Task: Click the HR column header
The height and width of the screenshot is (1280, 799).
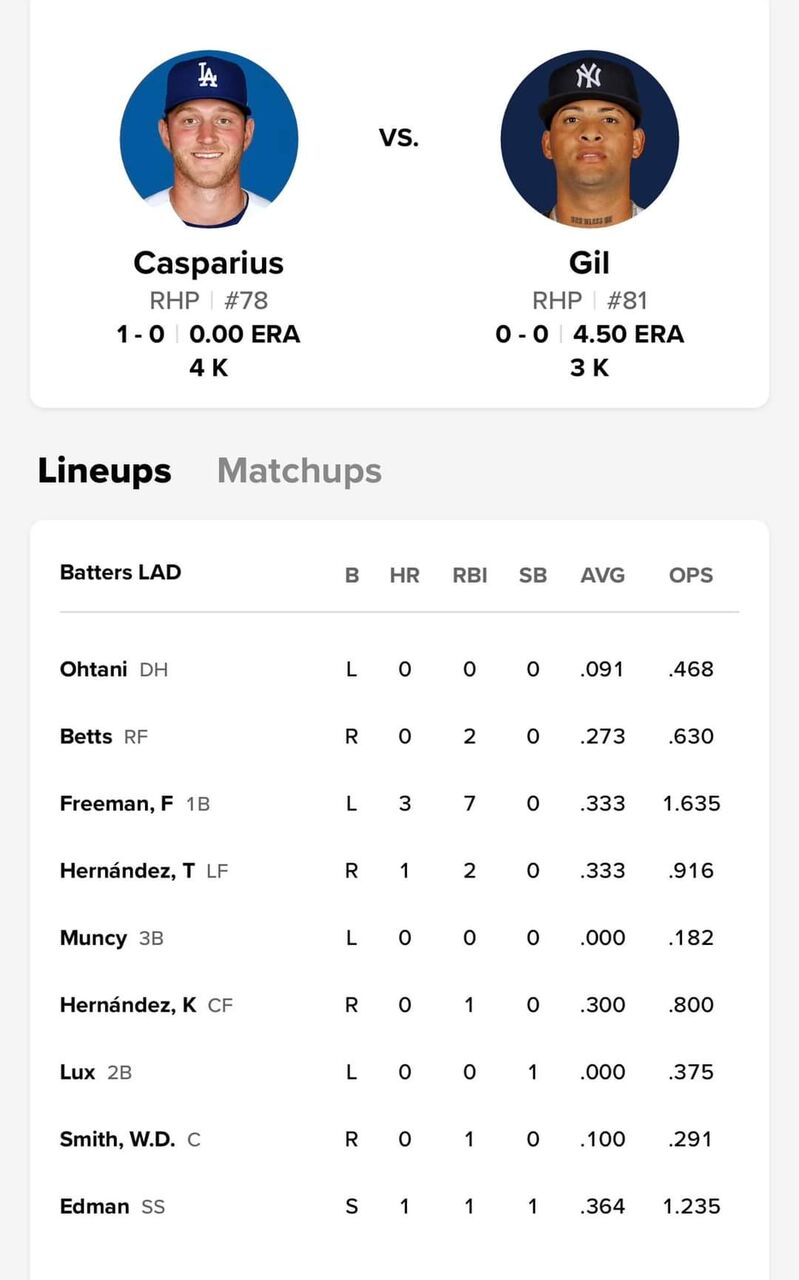Action: pyautogui.click(x=404, y=575)
